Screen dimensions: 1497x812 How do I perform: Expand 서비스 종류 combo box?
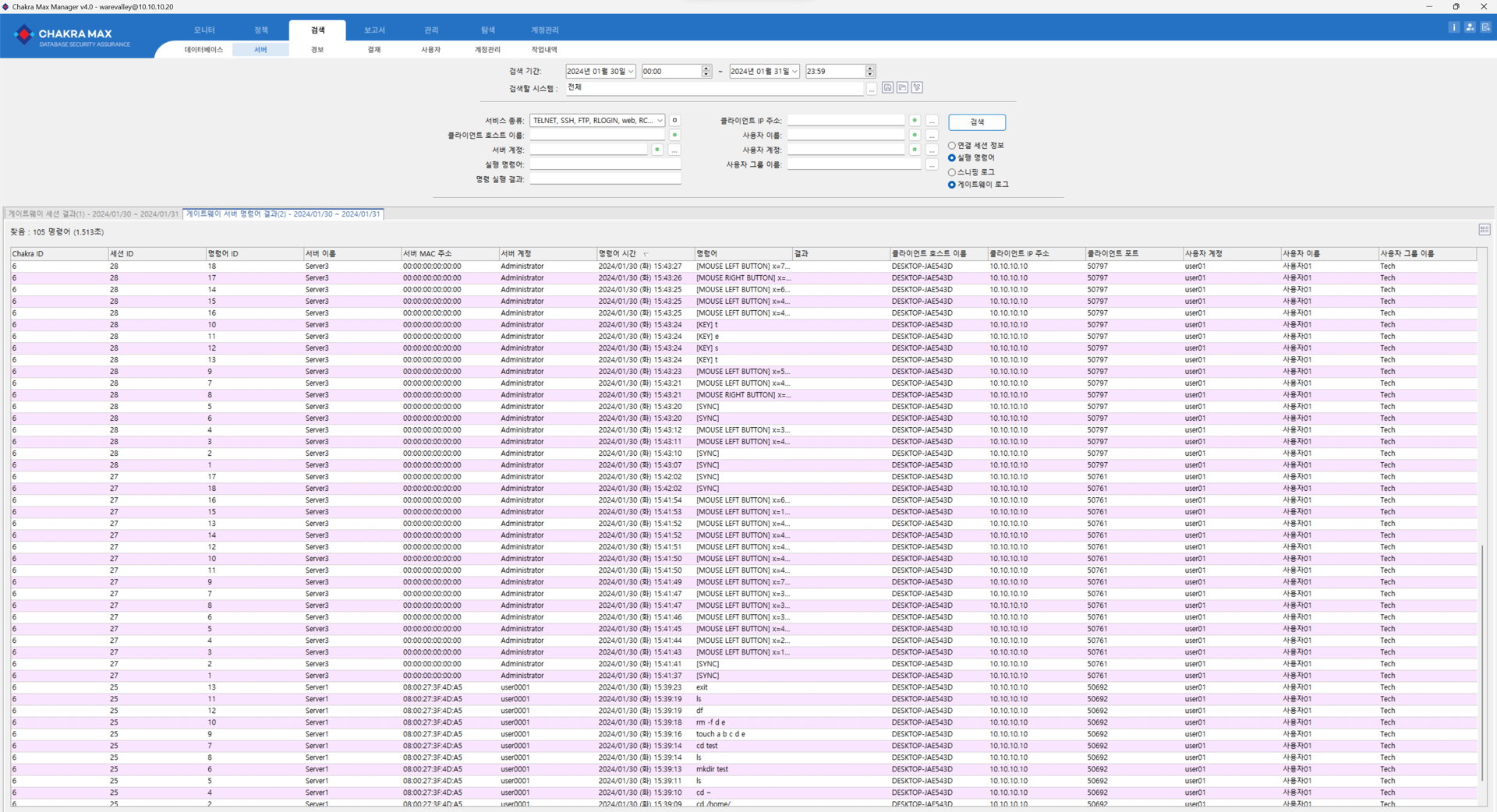click(660, 121)
